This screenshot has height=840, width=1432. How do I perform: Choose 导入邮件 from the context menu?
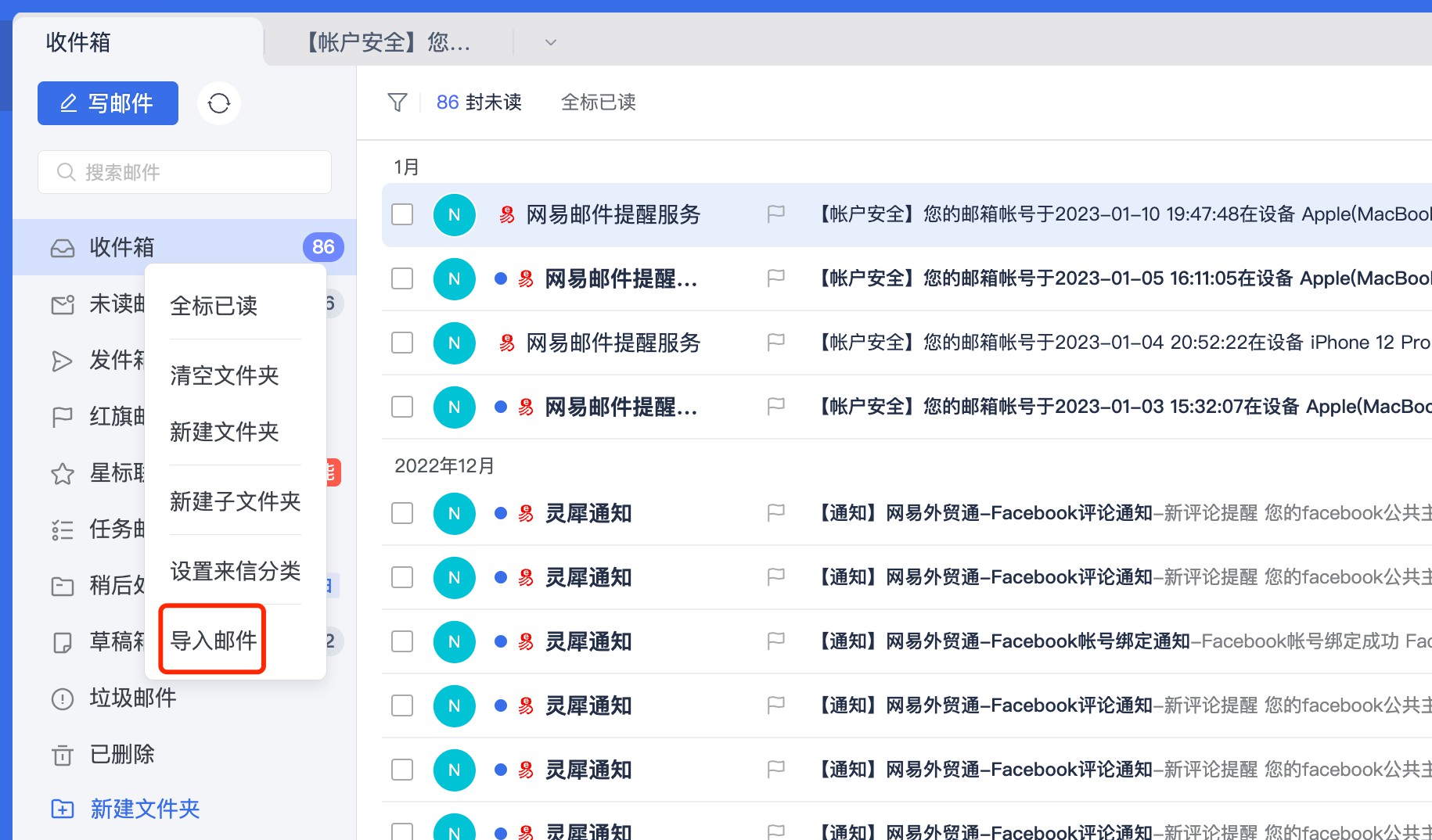pos(213,640)
